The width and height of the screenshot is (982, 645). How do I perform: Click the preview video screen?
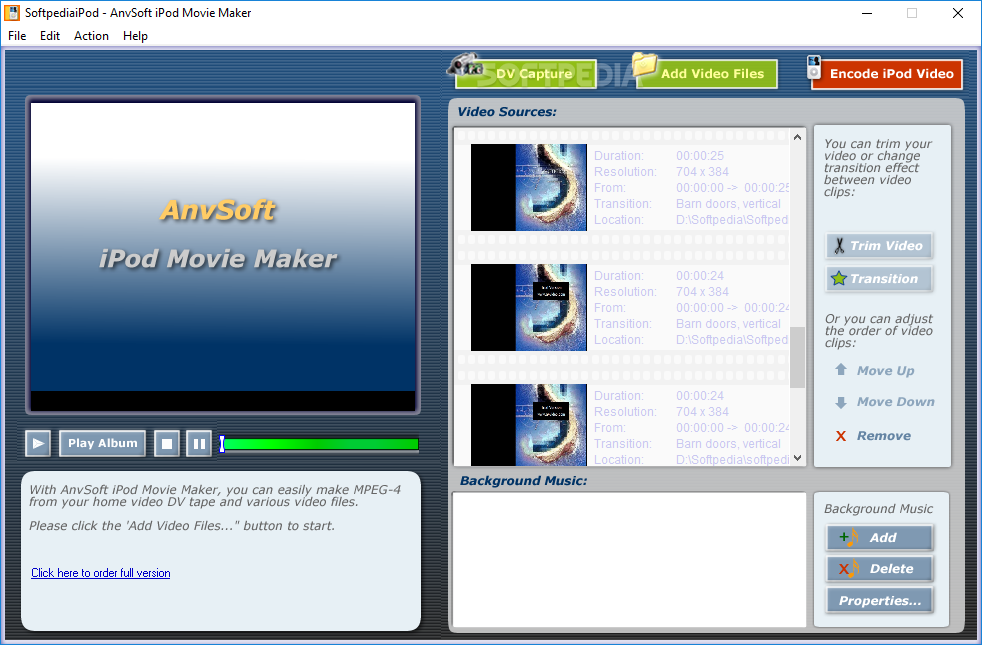pos(223,255)
